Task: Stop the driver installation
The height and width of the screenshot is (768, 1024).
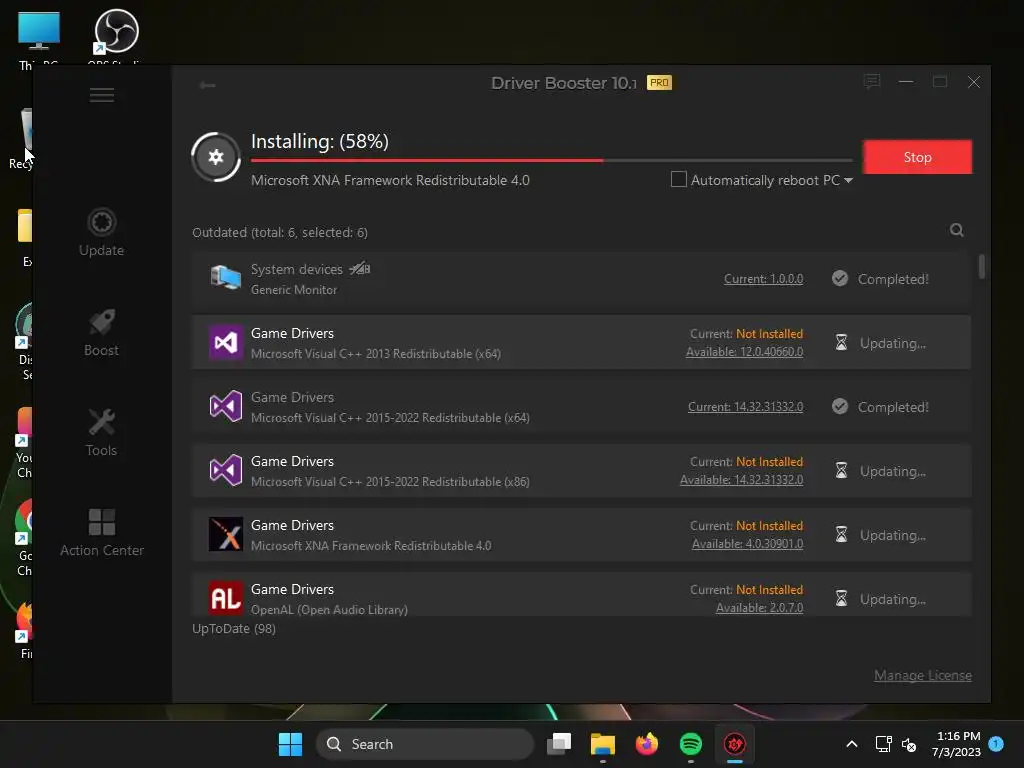Action: tap(917, 157)
